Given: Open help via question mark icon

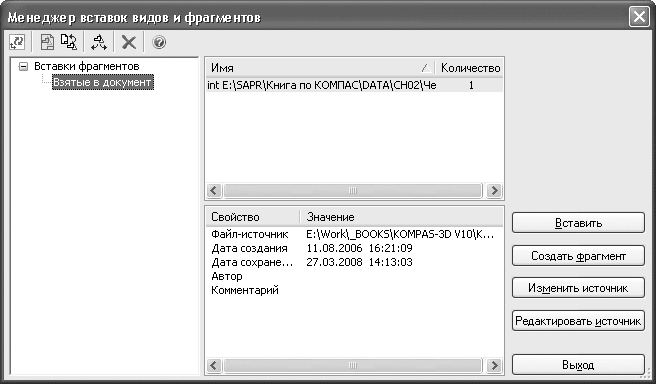Looking at the screenshot, I should [x=159, y=42].
